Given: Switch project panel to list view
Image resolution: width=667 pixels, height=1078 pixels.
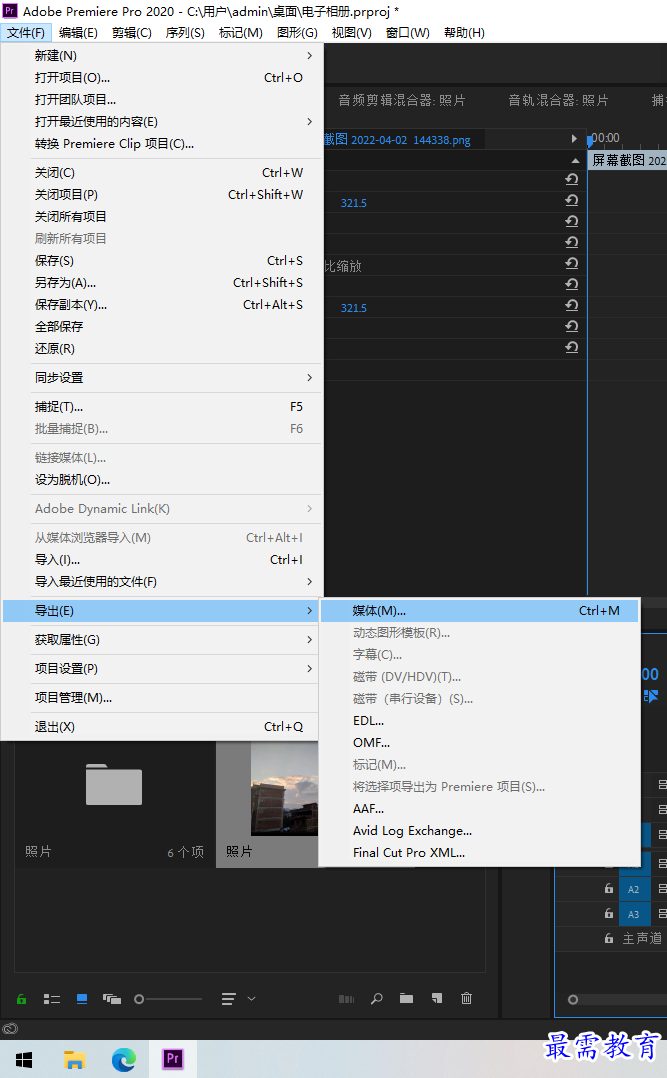Looking at the screenshot, I should click(52, 999).
